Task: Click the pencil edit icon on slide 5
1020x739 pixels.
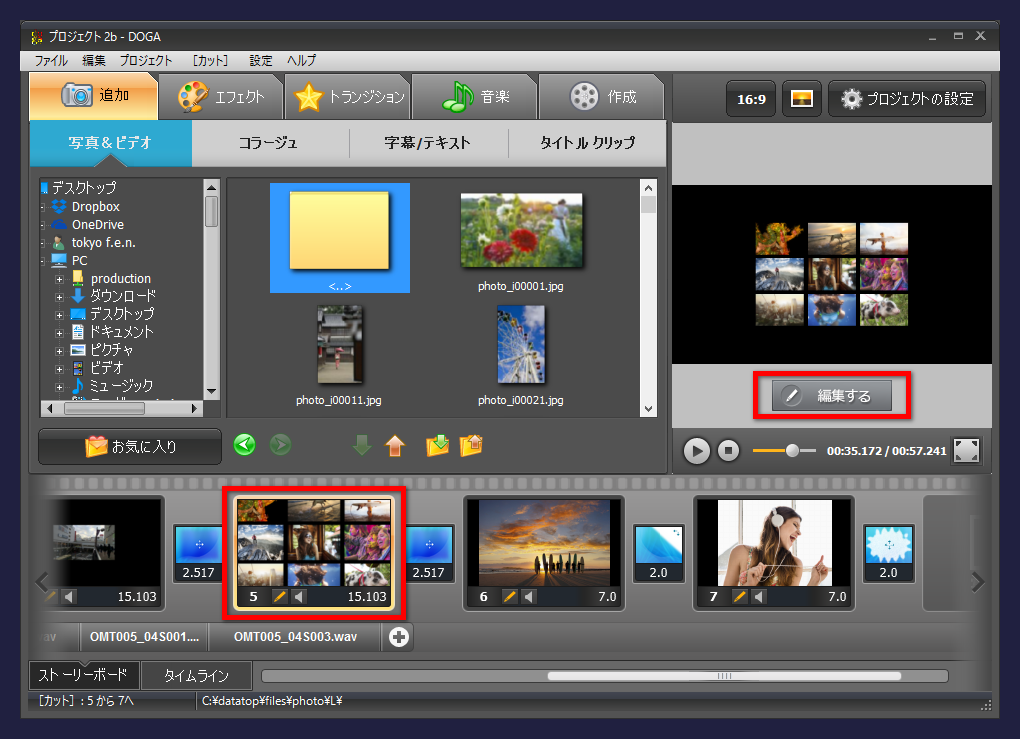Action: 280,597
